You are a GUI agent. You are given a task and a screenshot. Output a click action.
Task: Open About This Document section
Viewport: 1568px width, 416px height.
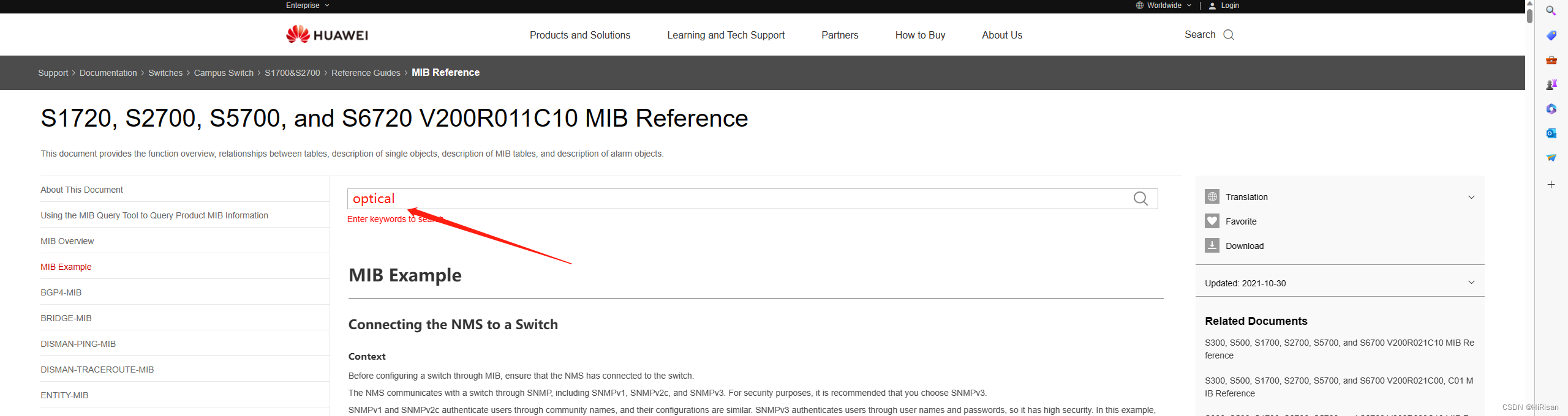(81, 190)
